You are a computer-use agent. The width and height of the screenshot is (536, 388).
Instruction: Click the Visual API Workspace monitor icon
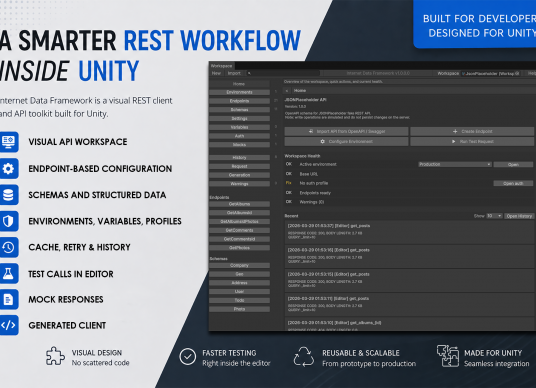[x=8, y=142]
